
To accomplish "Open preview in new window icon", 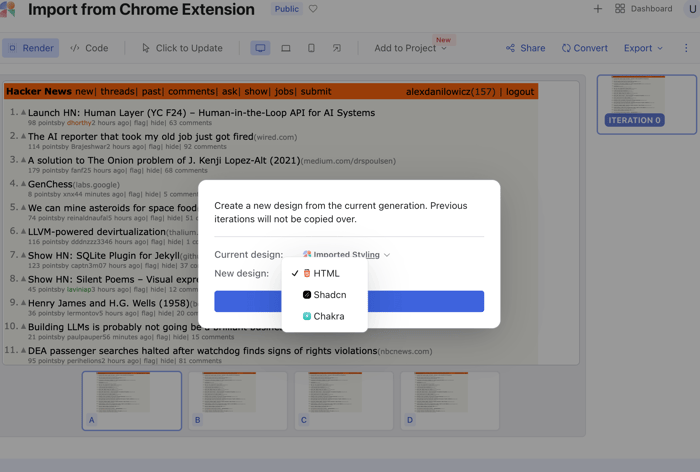I will pos(337,48).
